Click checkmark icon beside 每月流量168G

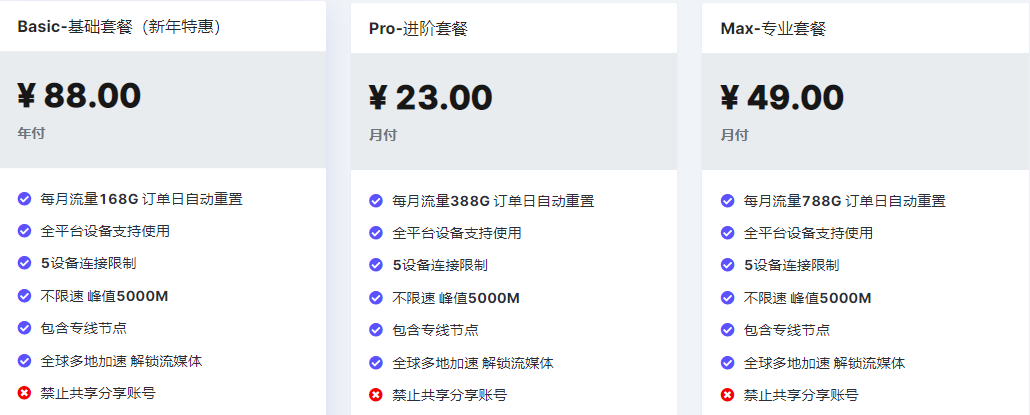[x=24, y=198]
